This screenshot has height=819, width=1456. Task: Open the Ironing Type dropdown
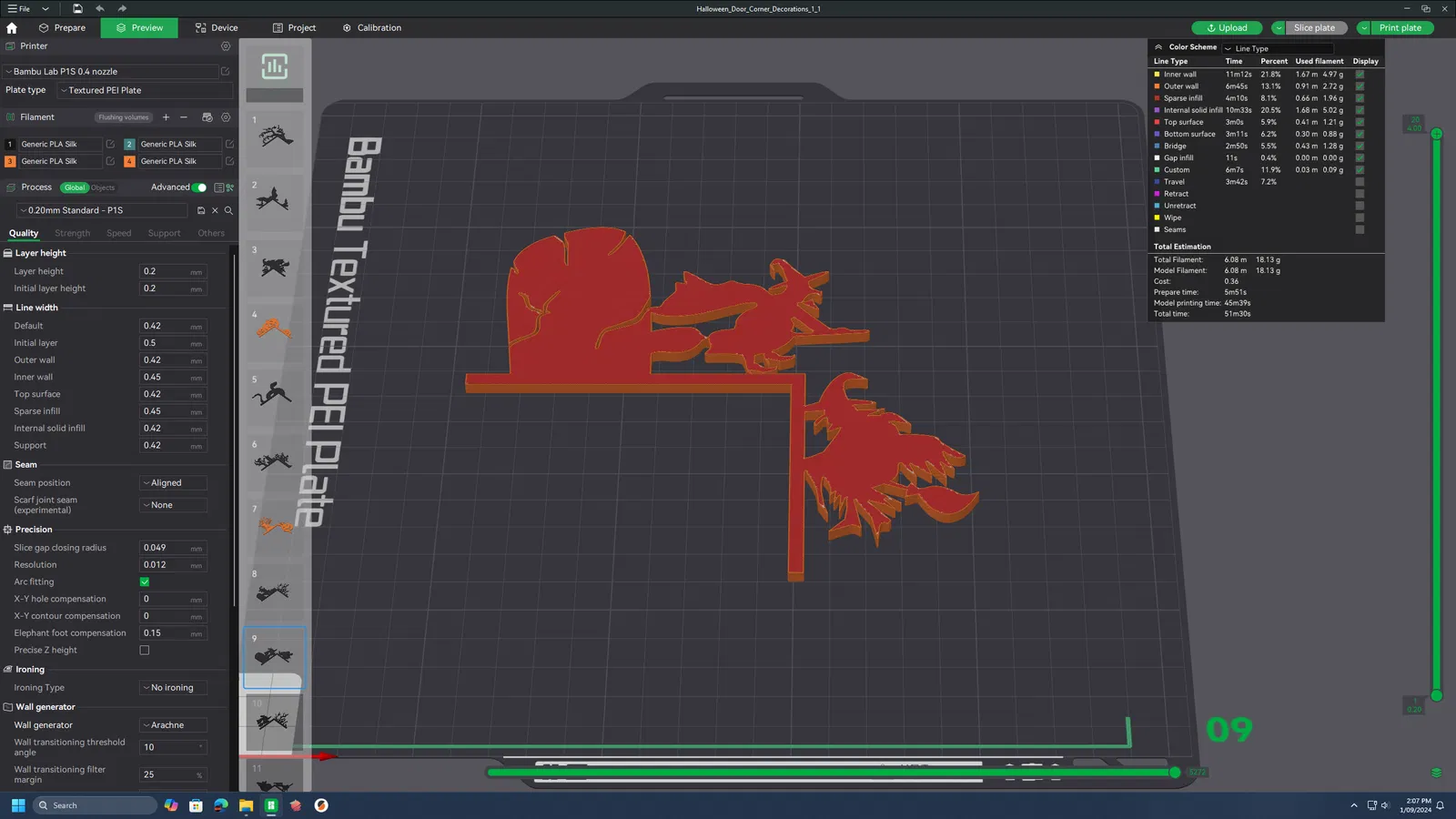click(x=173, y=688)
